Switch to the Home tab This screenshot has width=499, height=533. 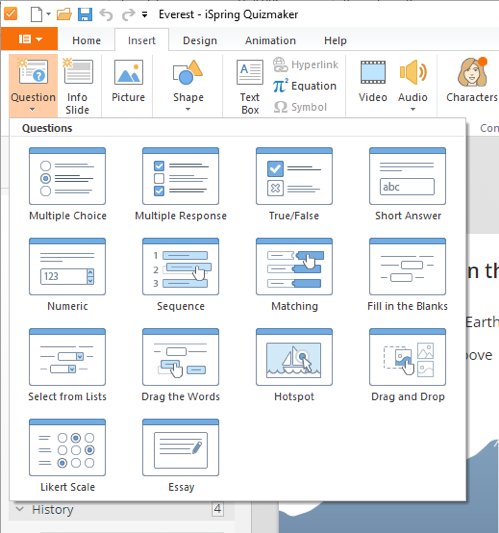point(86,40)
